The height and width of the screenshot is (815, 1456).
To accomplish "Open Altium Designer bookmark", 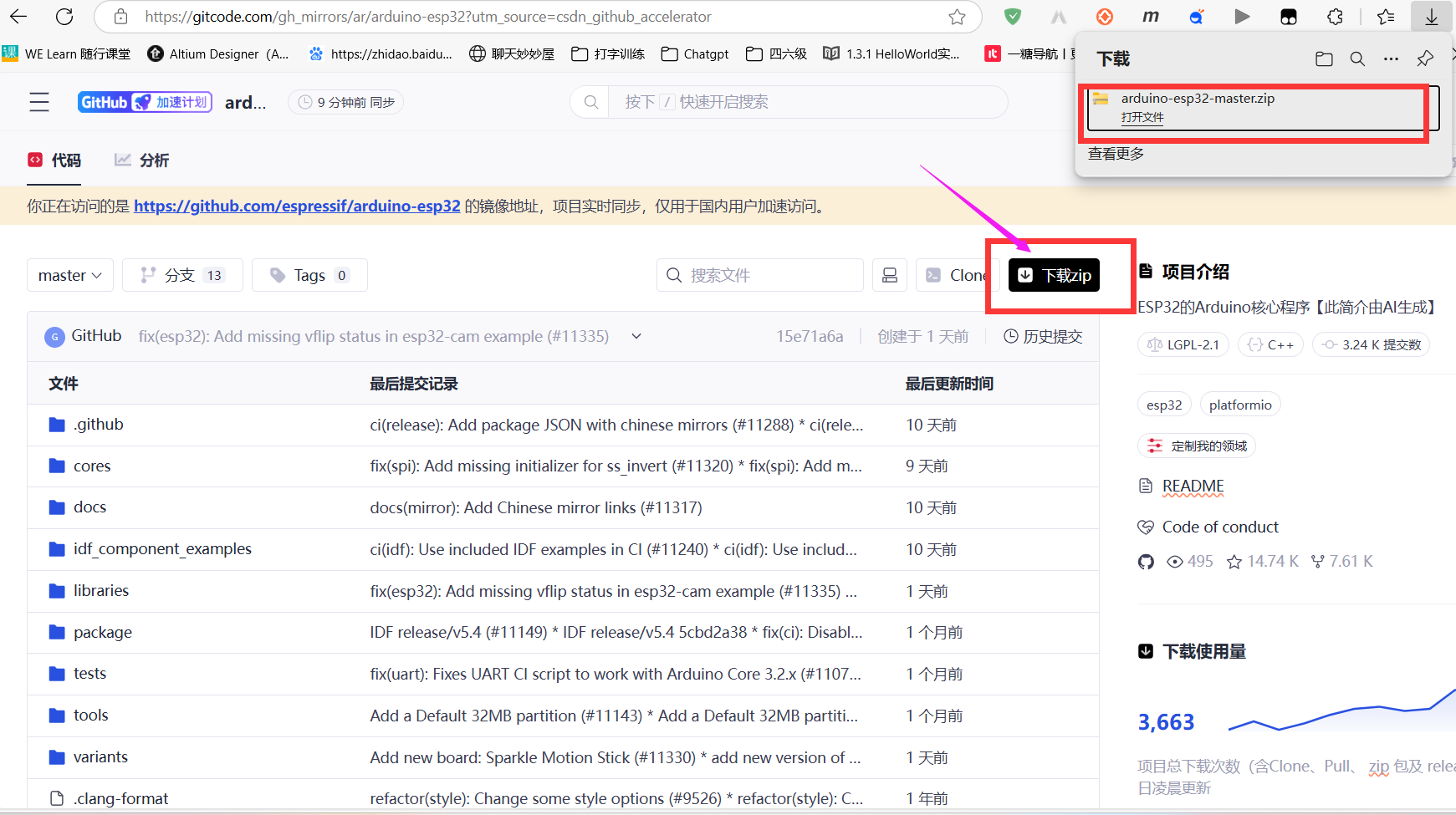I will (x=217, y=53).
